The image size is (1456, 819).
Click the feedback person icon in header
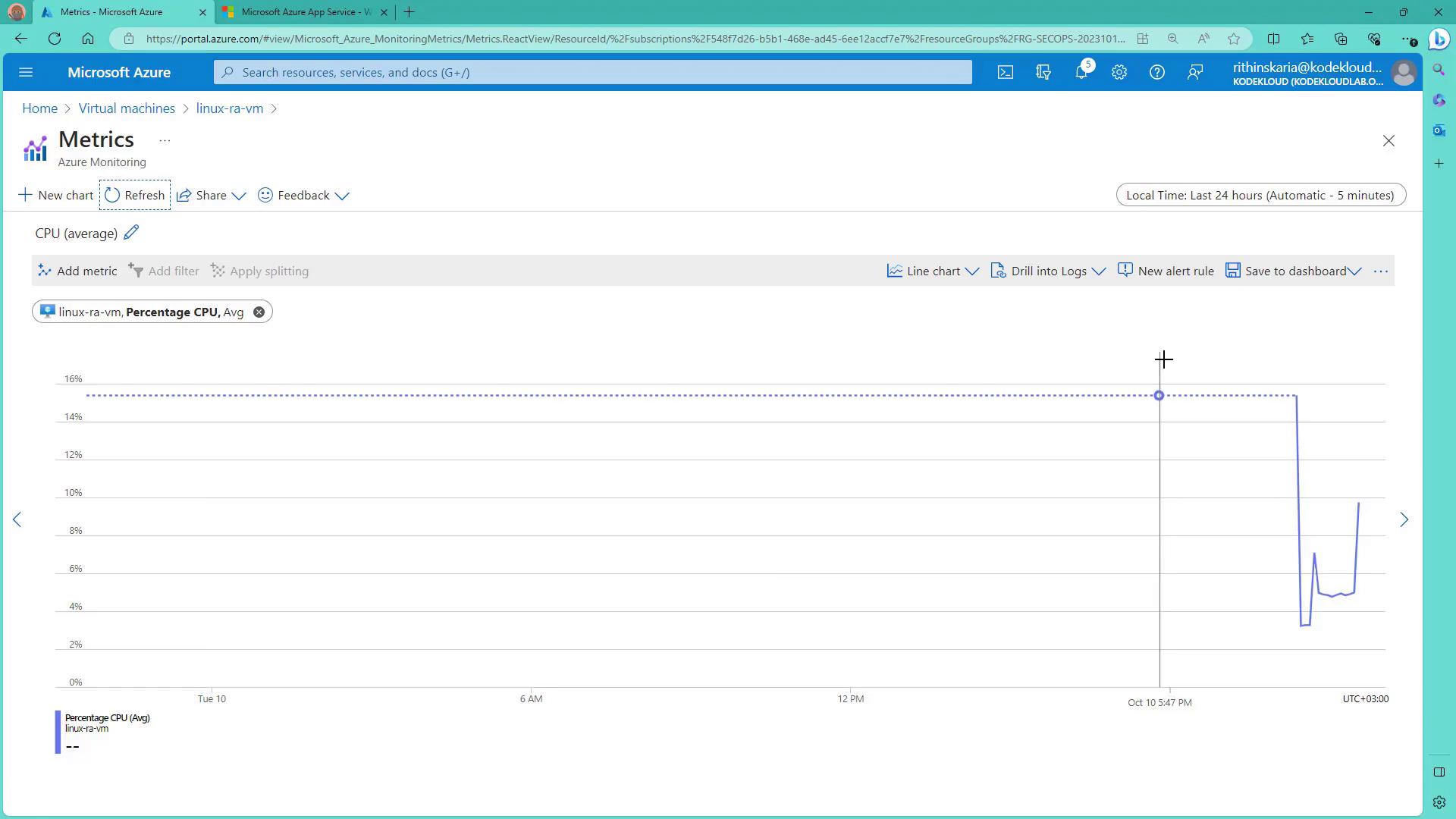coord(1195,72)
